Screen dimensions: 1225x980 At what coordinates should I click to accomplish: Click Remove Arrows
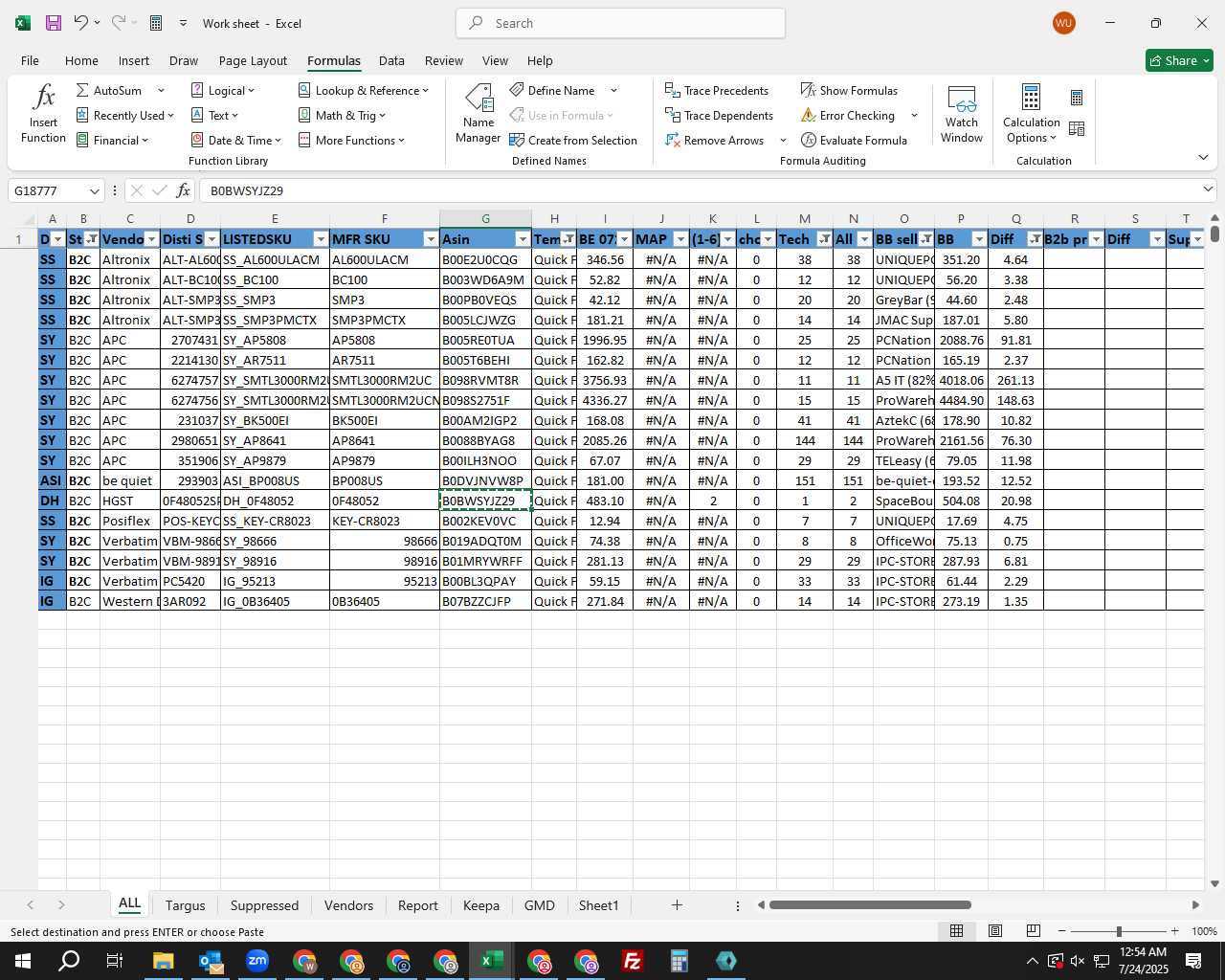tap(715, 140)
